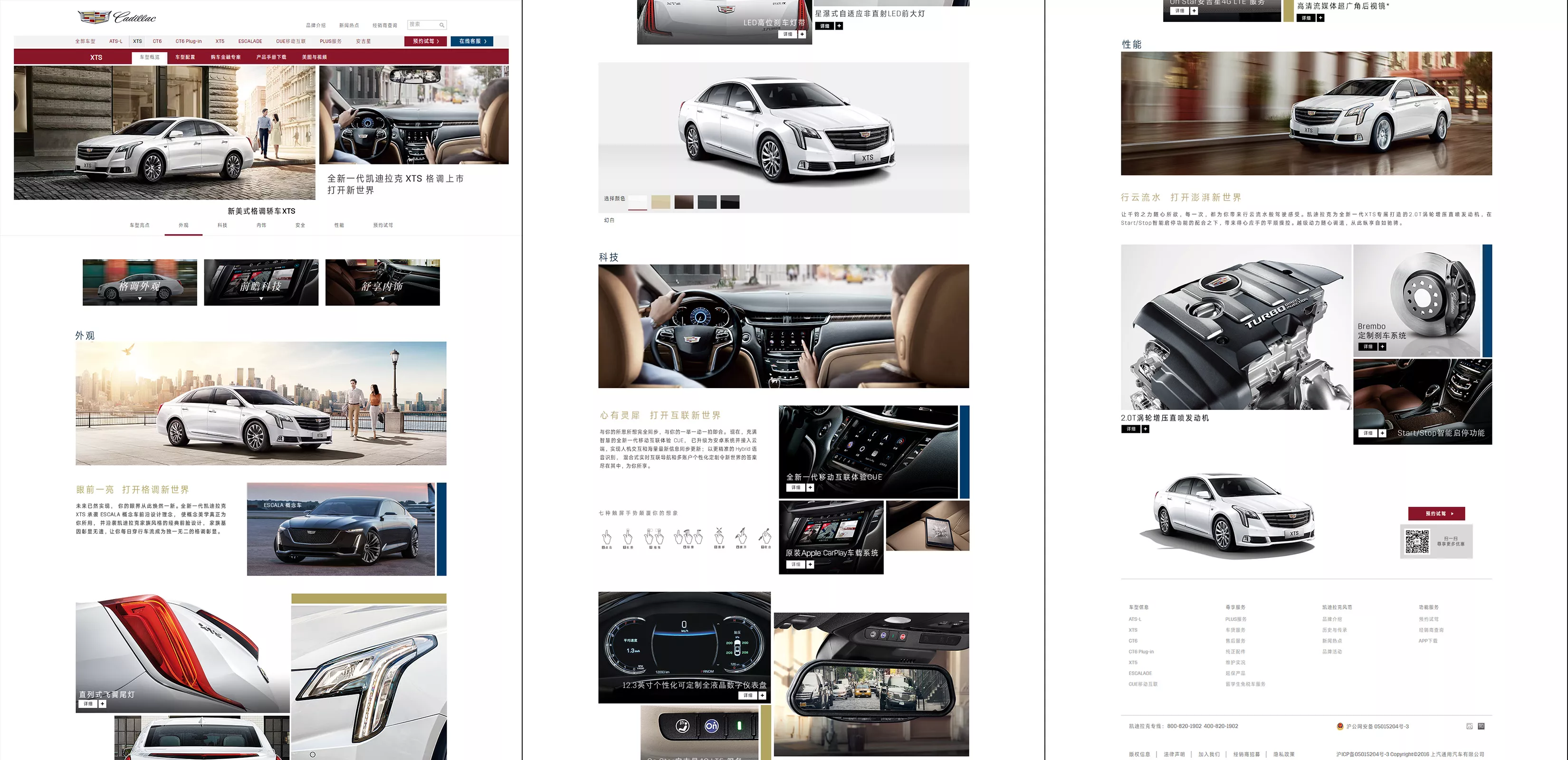Open the 新闻热点 link in top bar
The width and height of the screenshot is (1568, 760).
pos(349,26)
